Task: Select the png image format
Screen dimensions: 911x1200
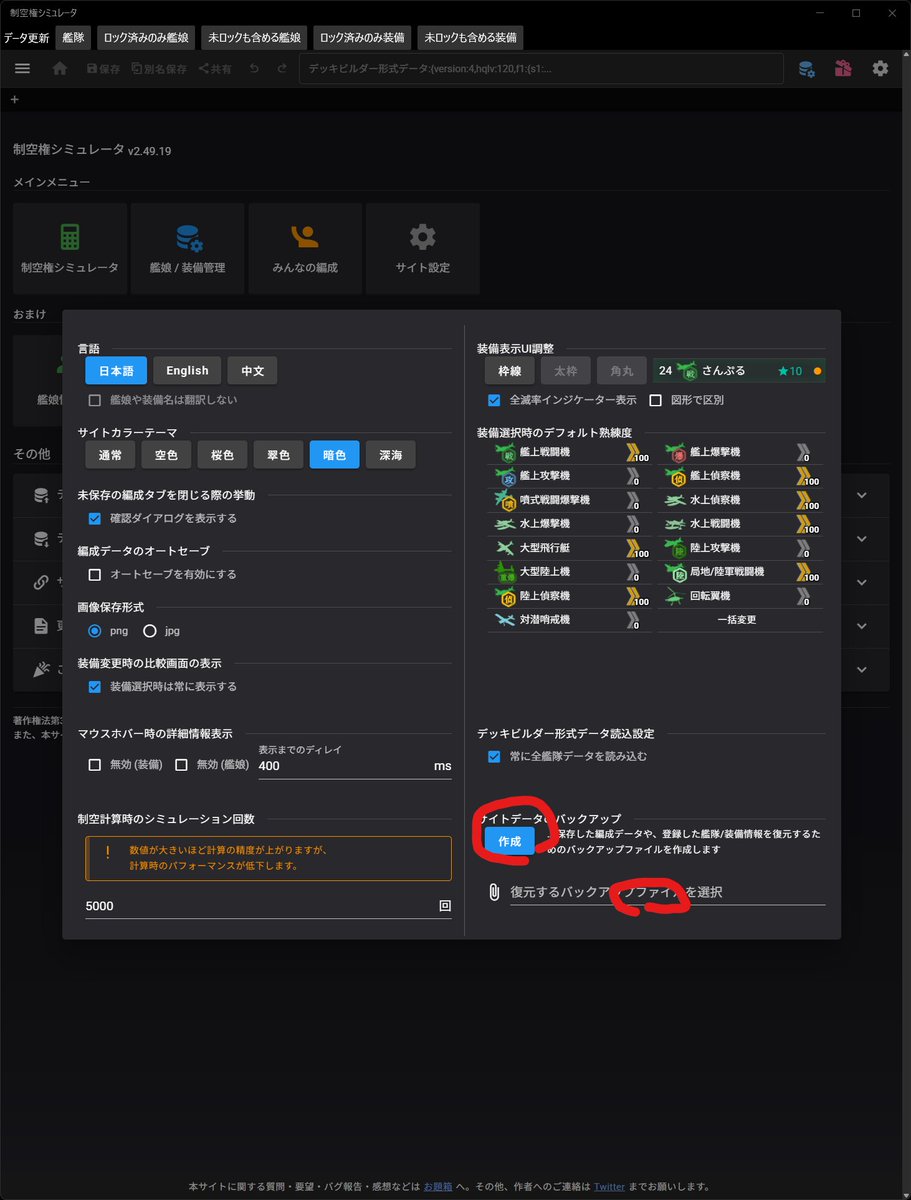Action: (x=95, y=631)
